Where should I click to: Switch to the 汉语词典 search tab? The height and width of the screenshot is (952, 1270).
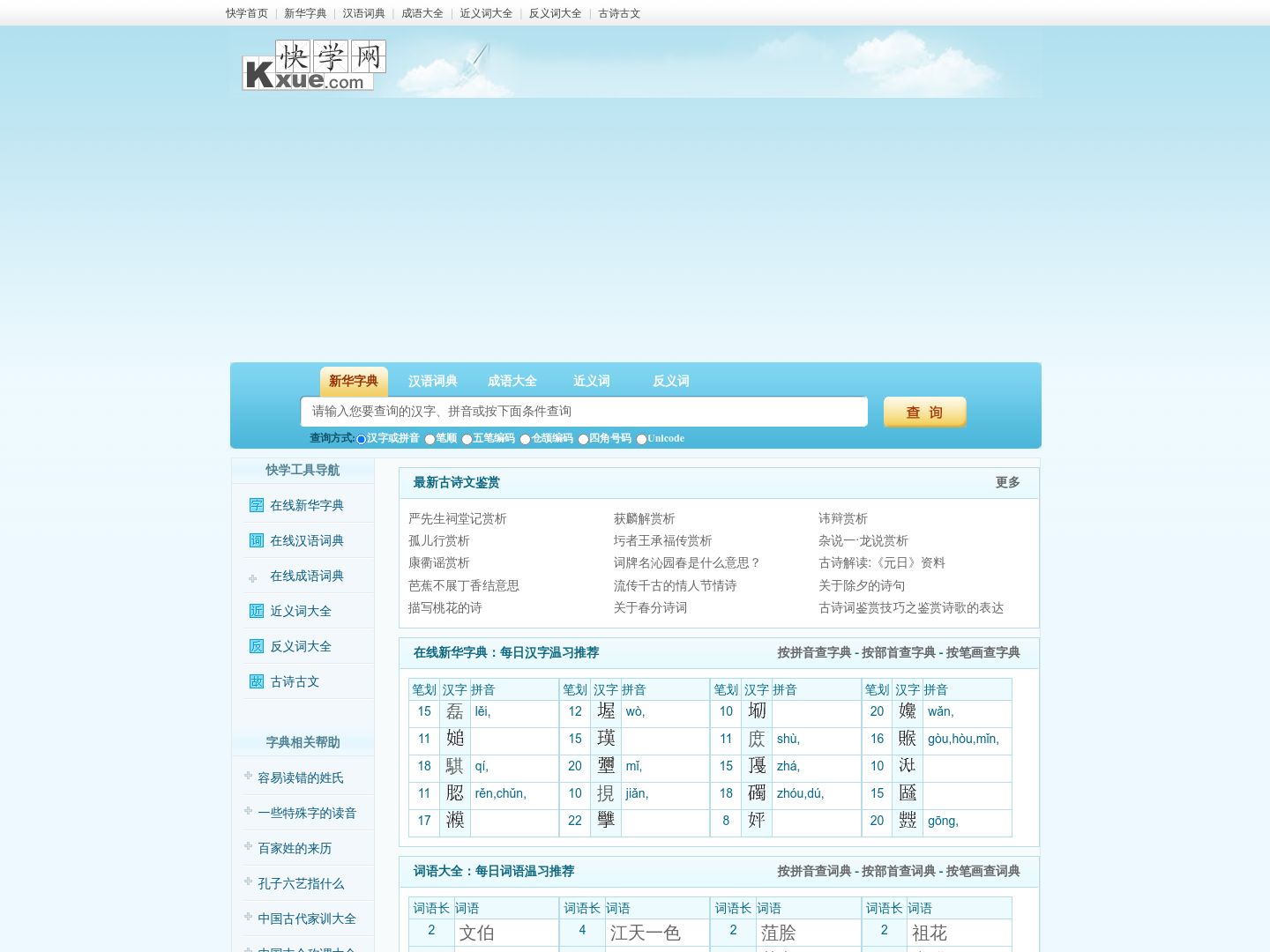tap(433, 381)
